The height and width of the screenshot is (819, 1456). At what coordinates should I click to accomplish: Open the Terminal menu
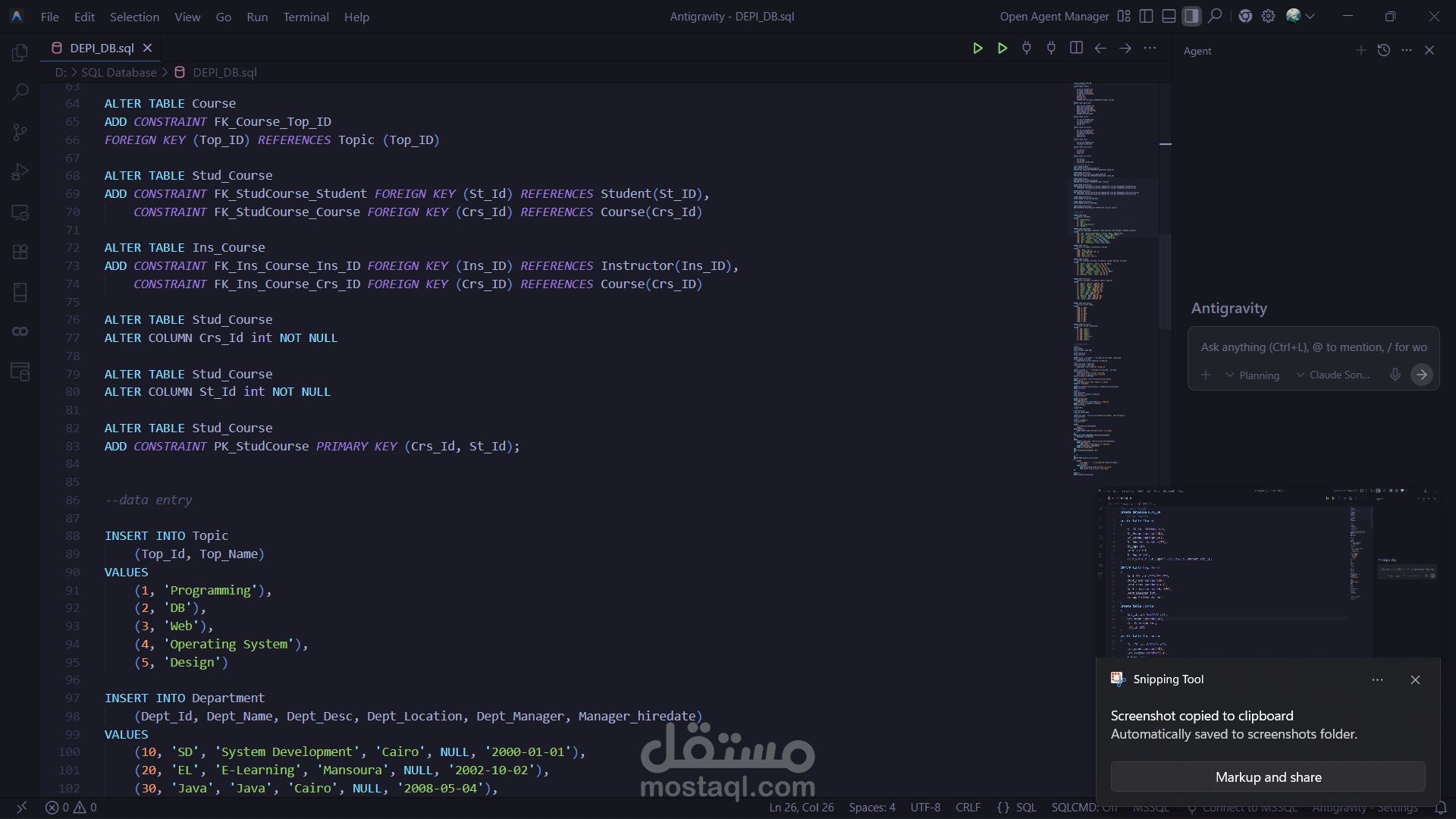point(306,17)
